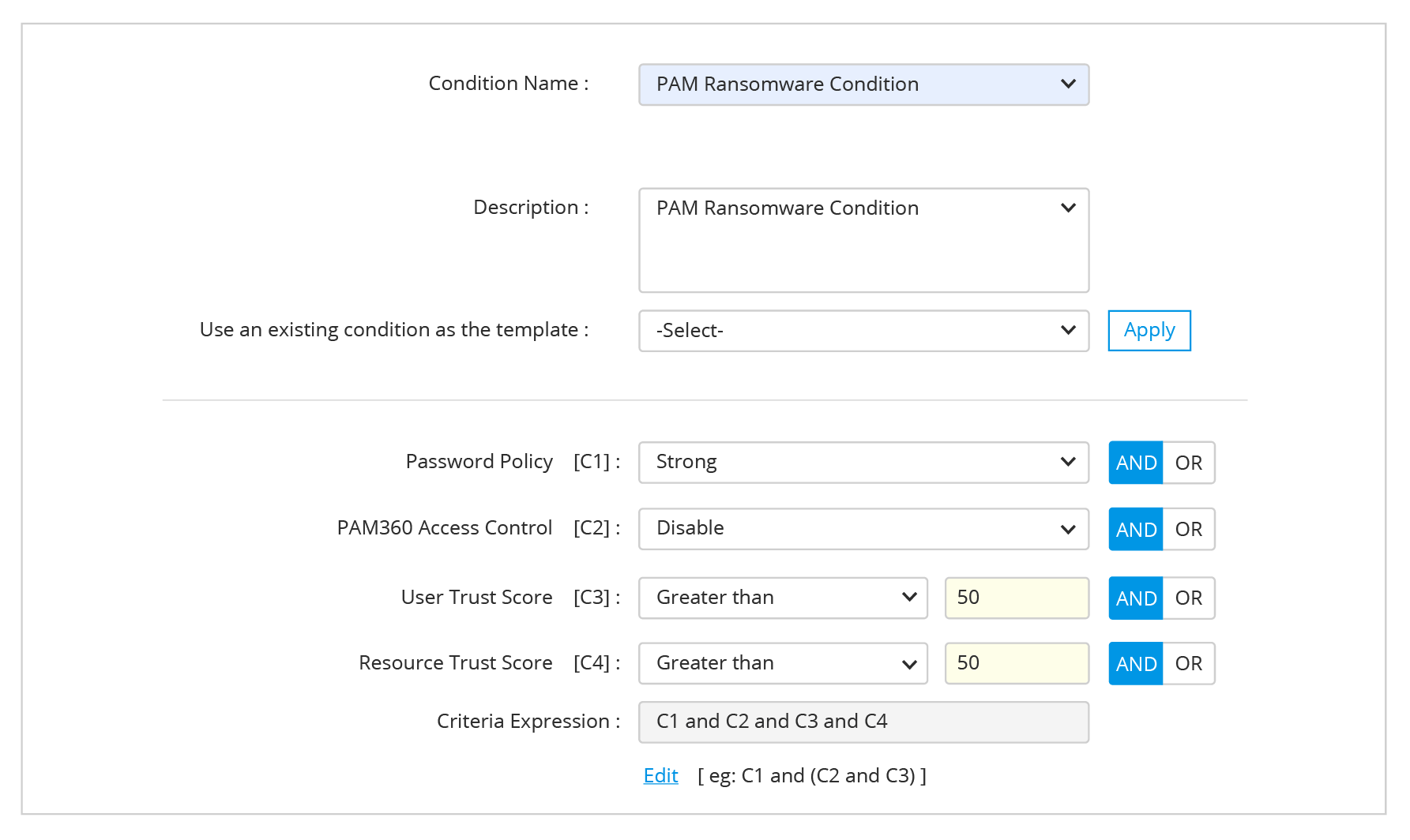This screenshot has width=1410, height=840.
Task: Click the chevron icon on Password Policy
Action: [x=1068, y=463]
